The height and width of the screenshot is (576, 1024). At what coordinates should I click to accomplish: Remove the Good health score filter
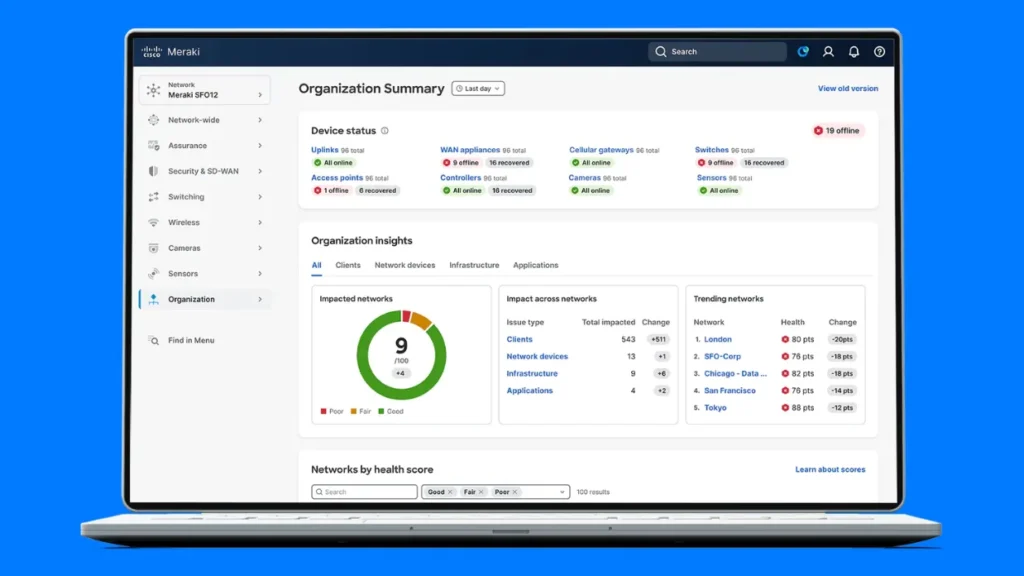450,491
